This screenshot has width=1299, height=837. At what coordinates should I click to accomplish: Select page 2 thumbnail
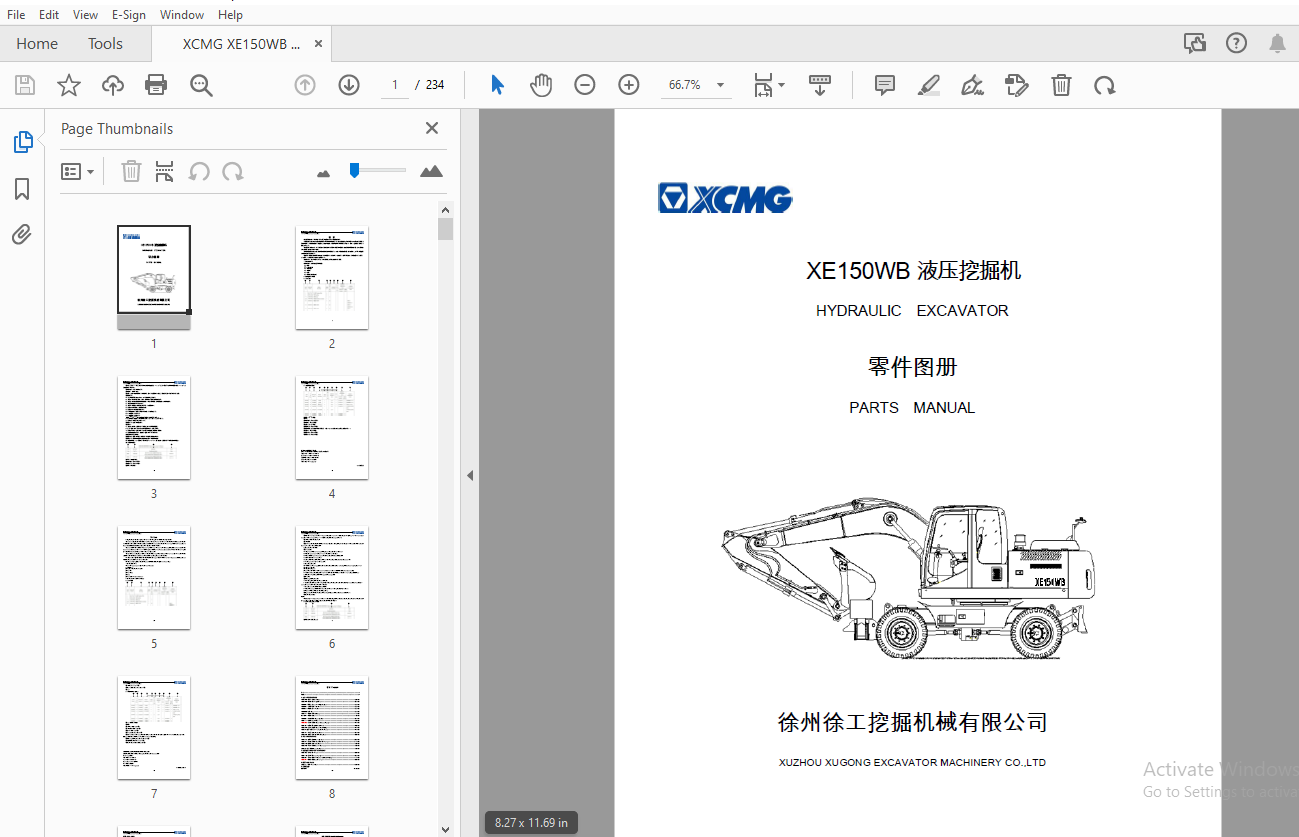[332, 277]
